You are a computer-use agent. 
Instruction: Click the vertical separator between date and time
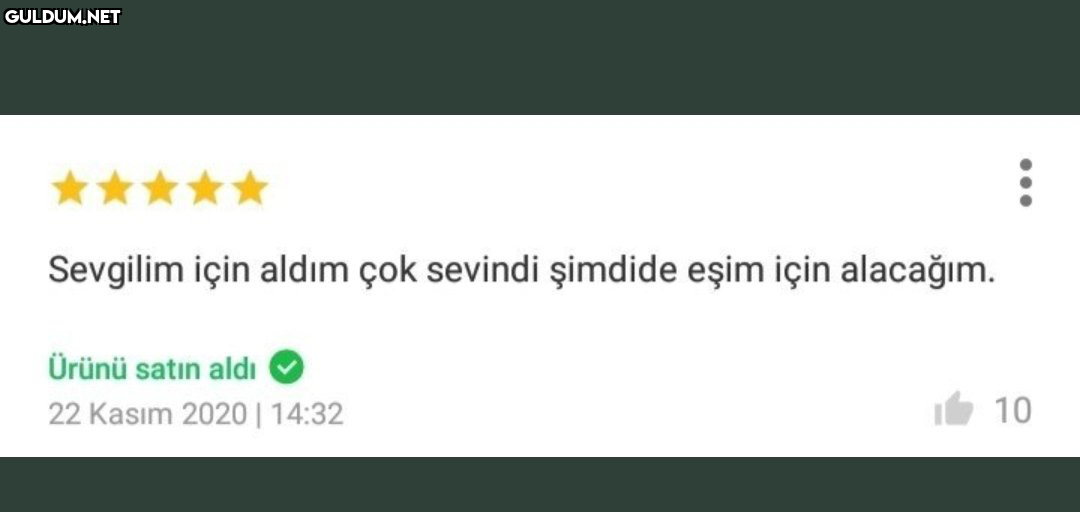pos(258,415)
